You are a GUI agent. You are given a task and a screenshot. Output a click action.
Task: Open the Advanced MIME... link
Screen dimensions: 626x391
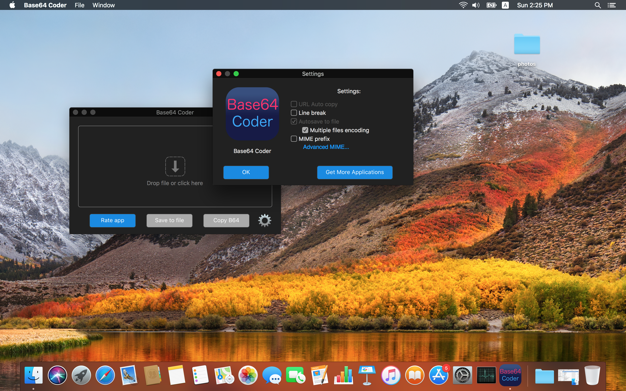[326, 147]
